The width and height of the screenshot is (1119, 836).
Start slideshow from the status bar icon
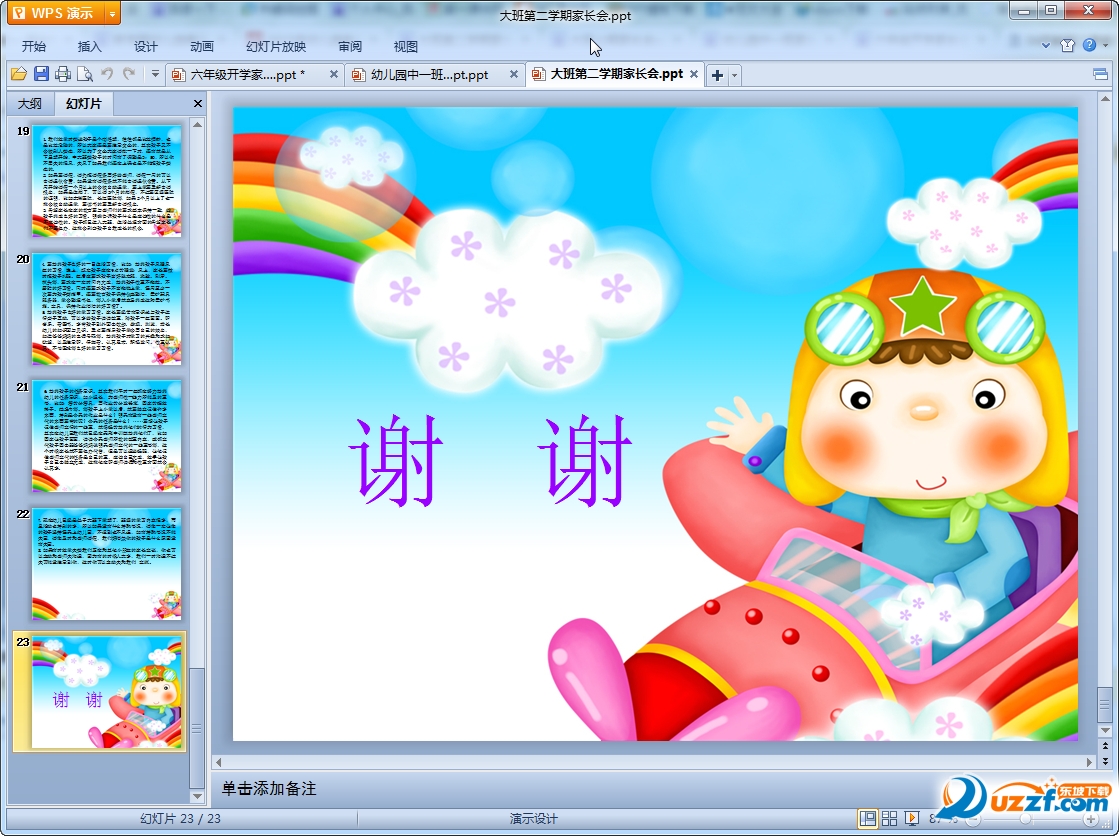[913, 818]
